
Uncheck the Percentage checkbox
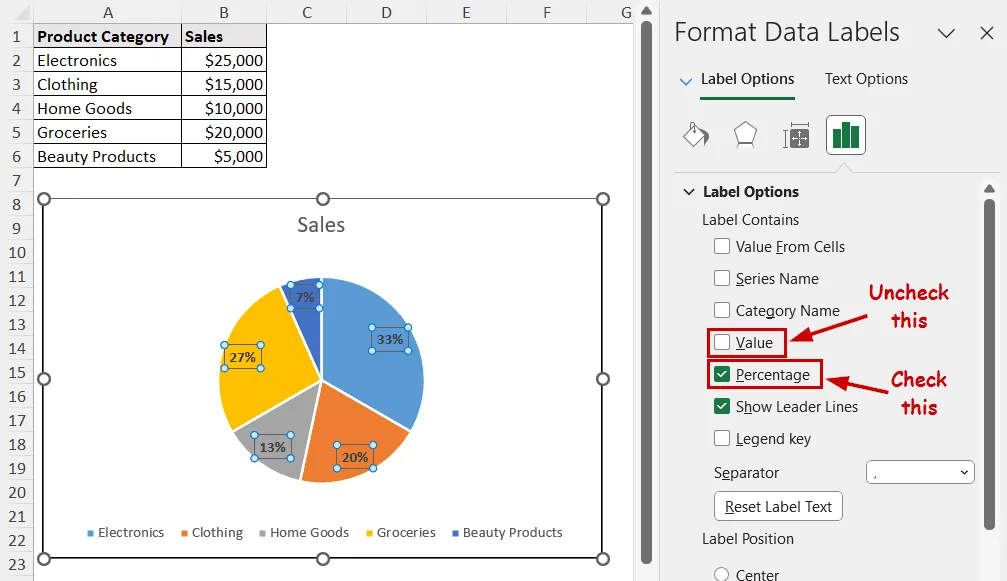tap(722, 374)
